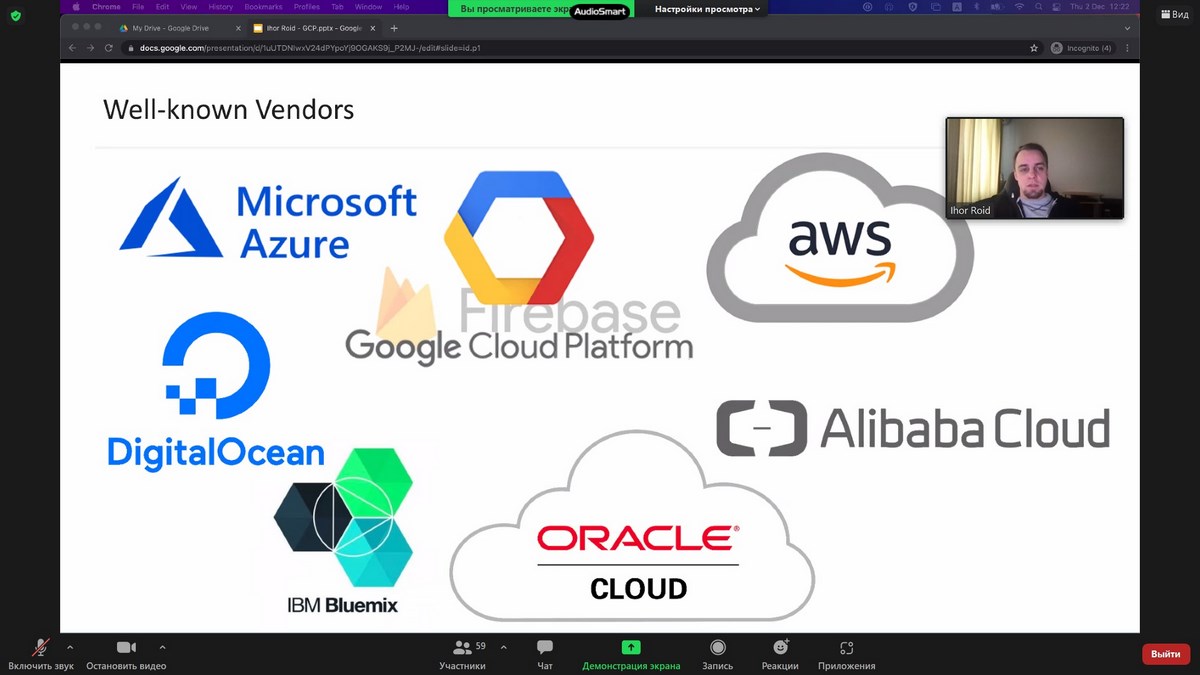1200x675 pixels.
Task: Click green encryption shield icon
Action: click(x=16, y=16)
